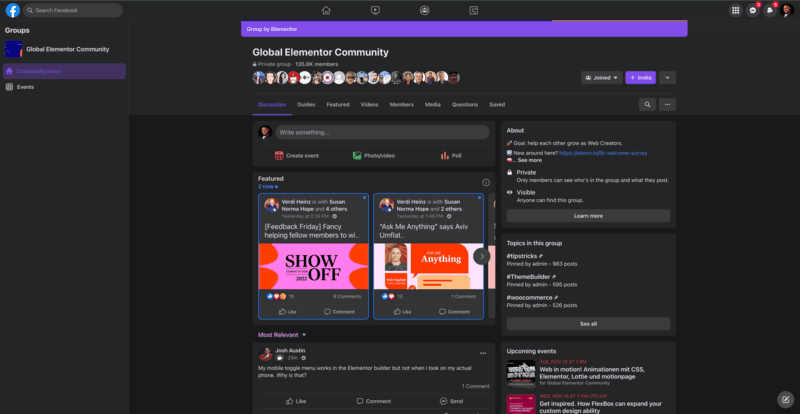
Task: Click the Facebook logo icon
Action: point(13,10)
